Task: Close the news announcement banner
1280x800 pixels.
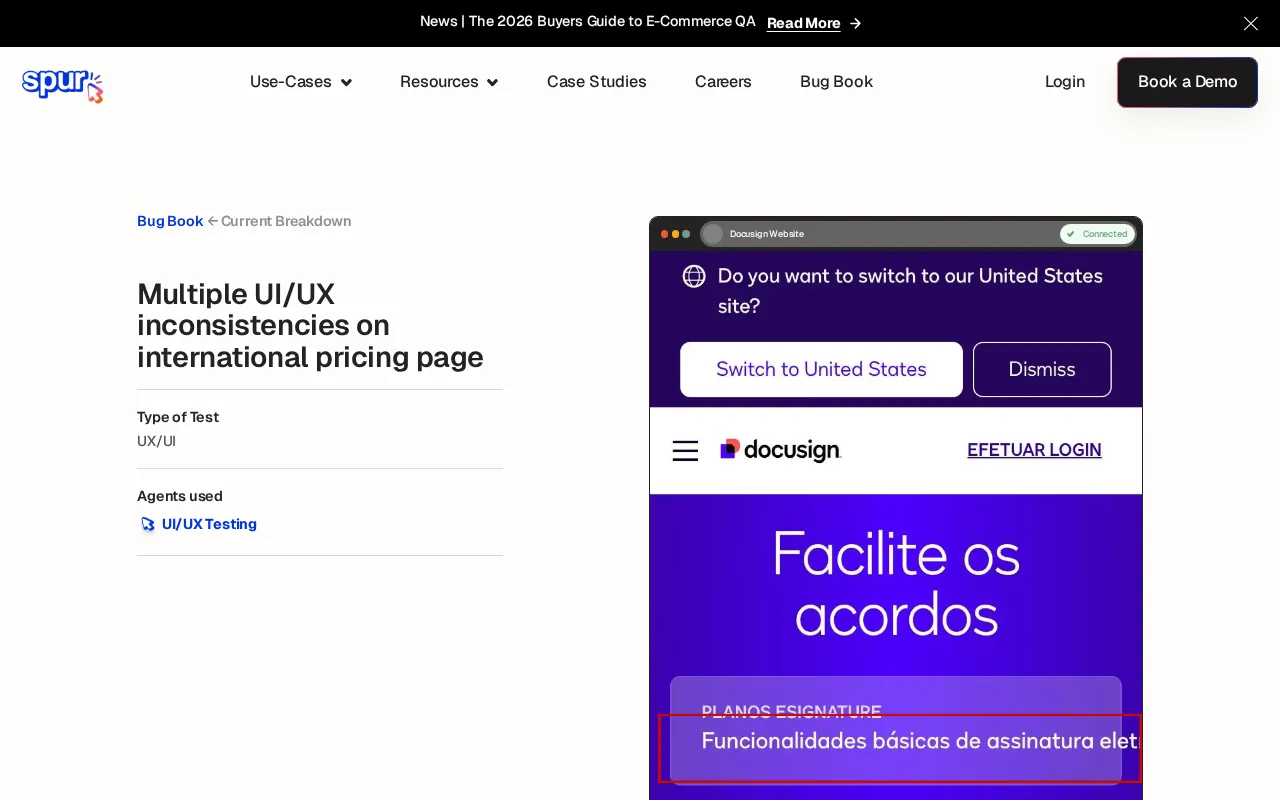Action: tap(1251, 23)
